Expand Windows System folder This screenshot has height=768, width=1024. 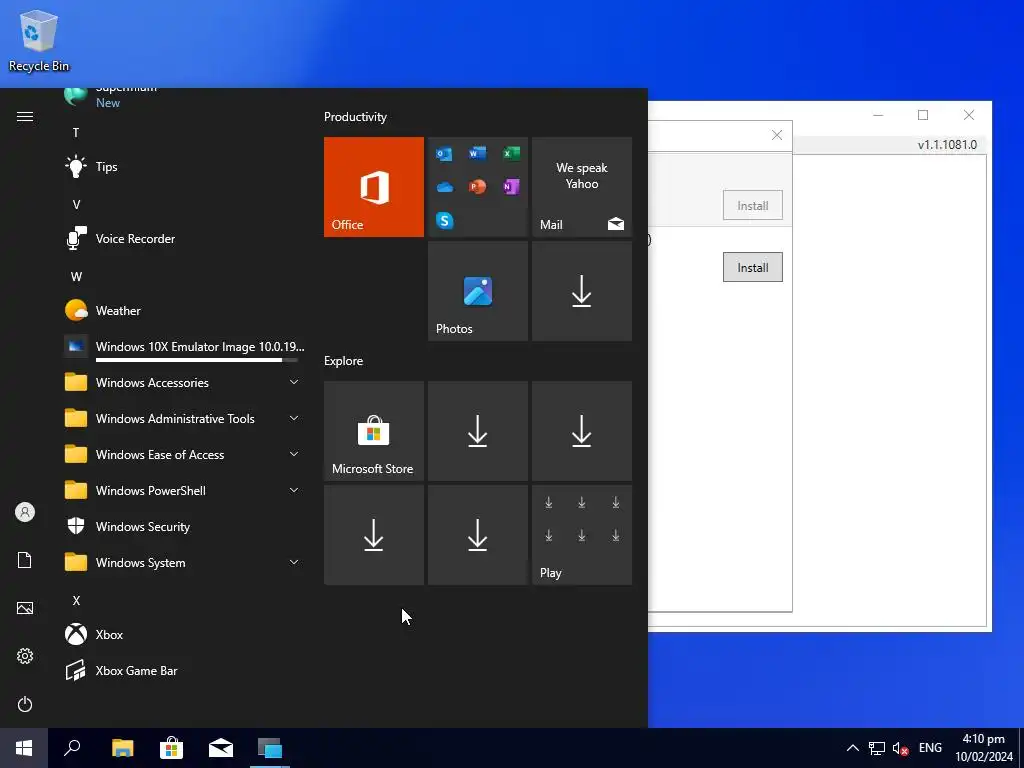(x=183, y=562)
